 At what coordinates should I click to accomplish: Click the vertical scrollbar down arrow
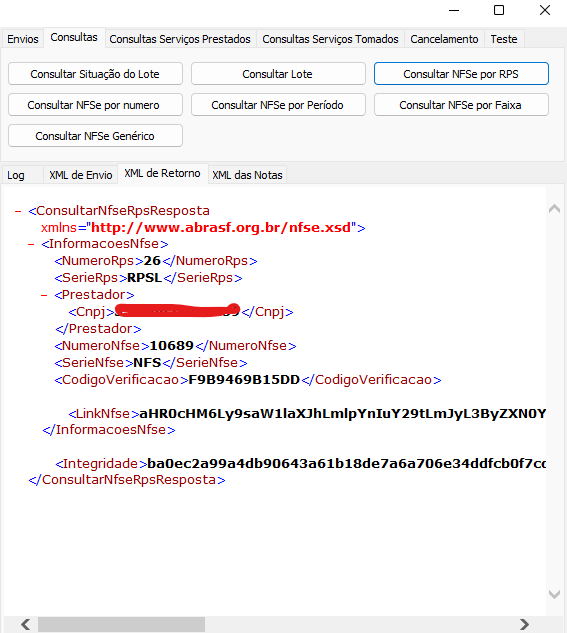tap(554, 594)
